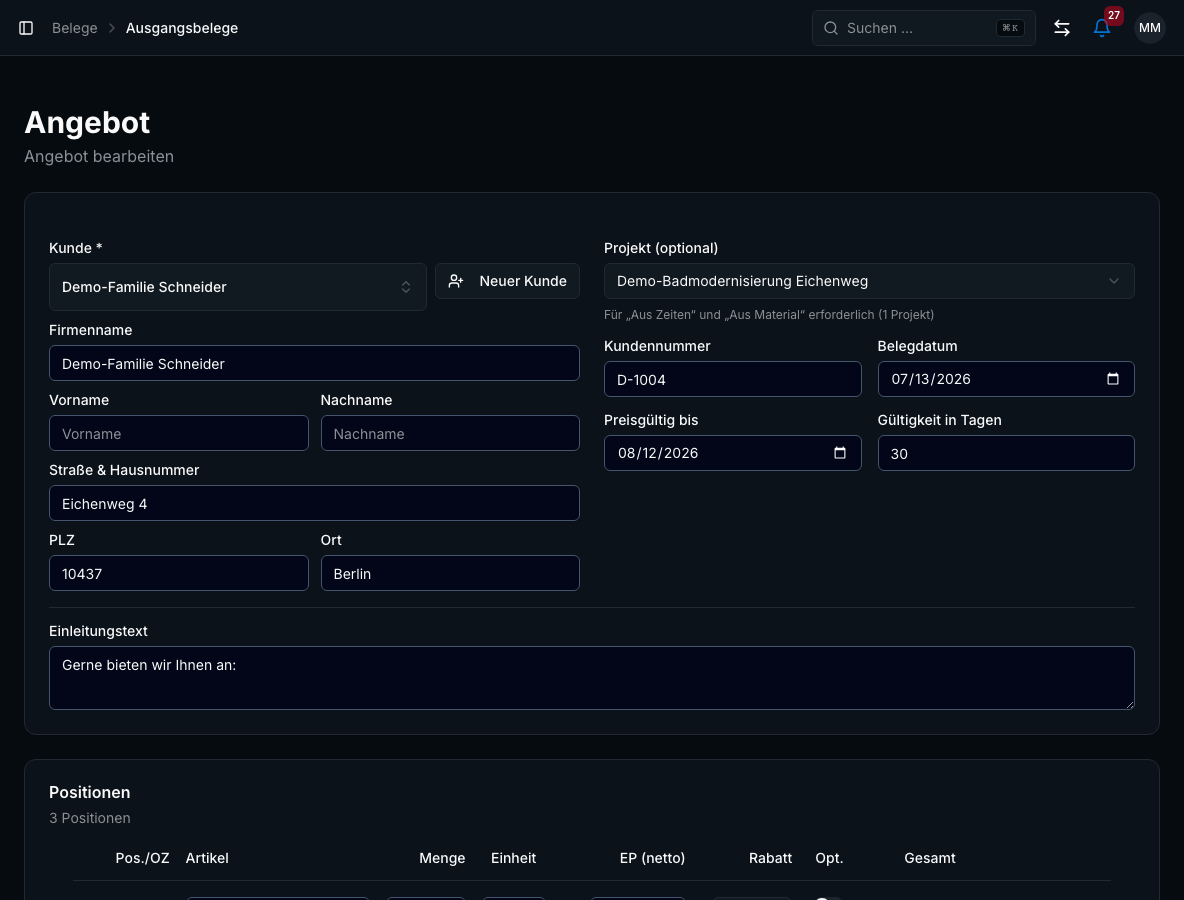The width and height of the screenshot is (1184, 900).
Task: Click the Vorname input field
Action: coord(179,433)
